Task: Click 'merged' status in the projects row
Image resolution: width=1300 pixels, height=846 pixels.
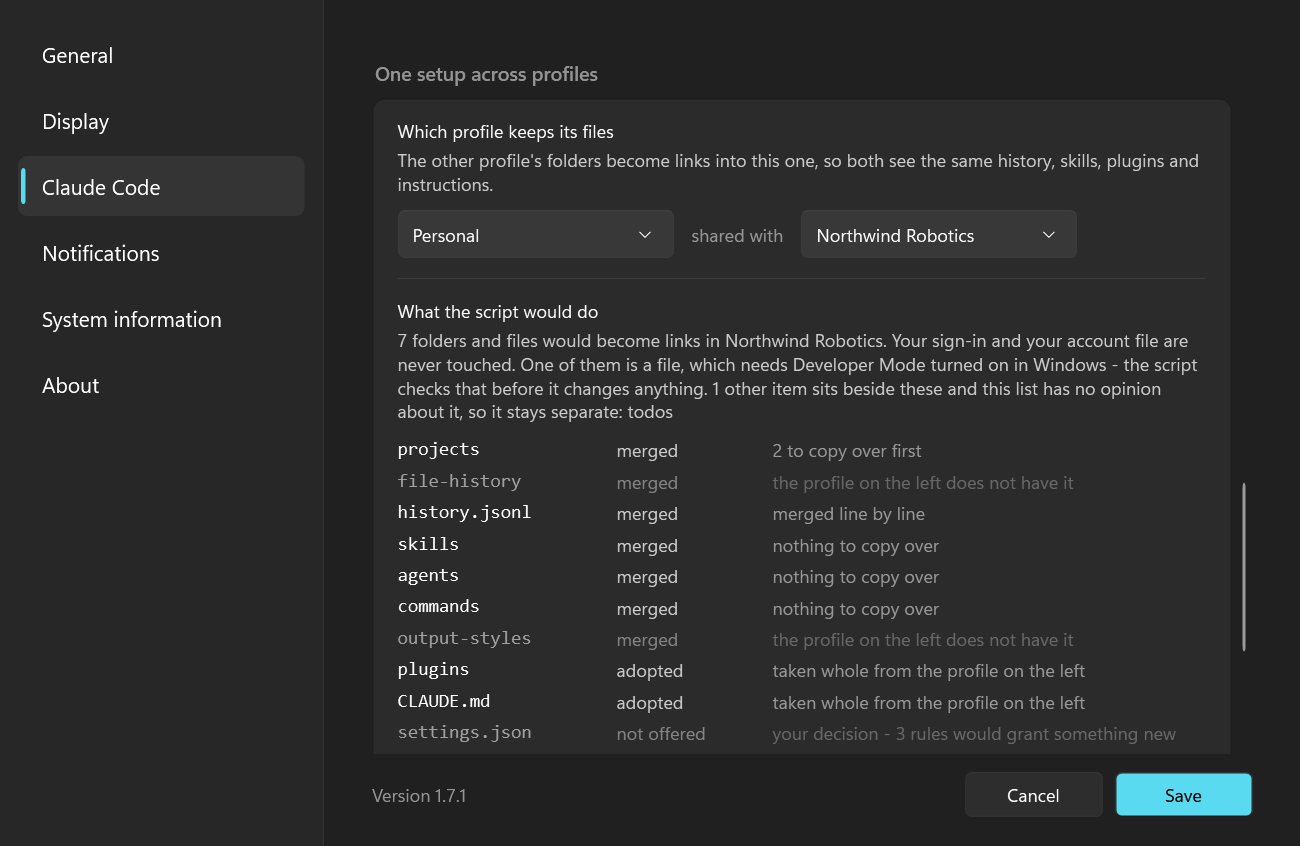Action: [647, 451]
